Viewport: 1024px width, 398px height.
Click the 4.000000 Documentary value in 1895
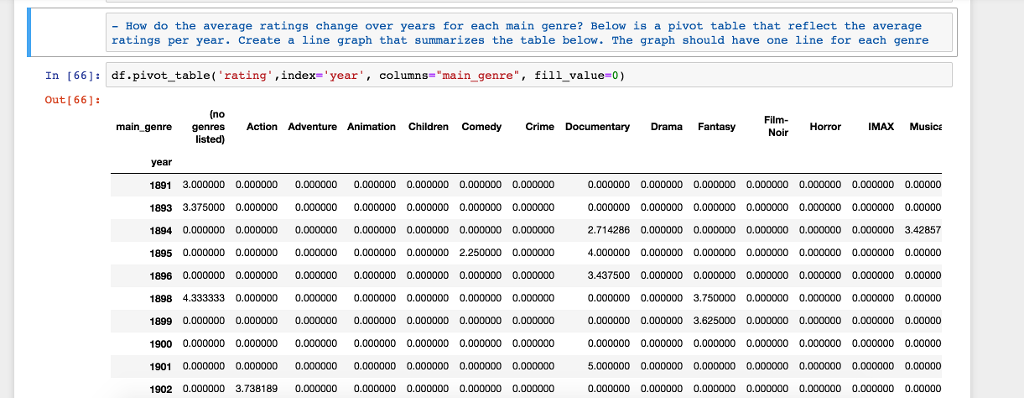point(609,253)
